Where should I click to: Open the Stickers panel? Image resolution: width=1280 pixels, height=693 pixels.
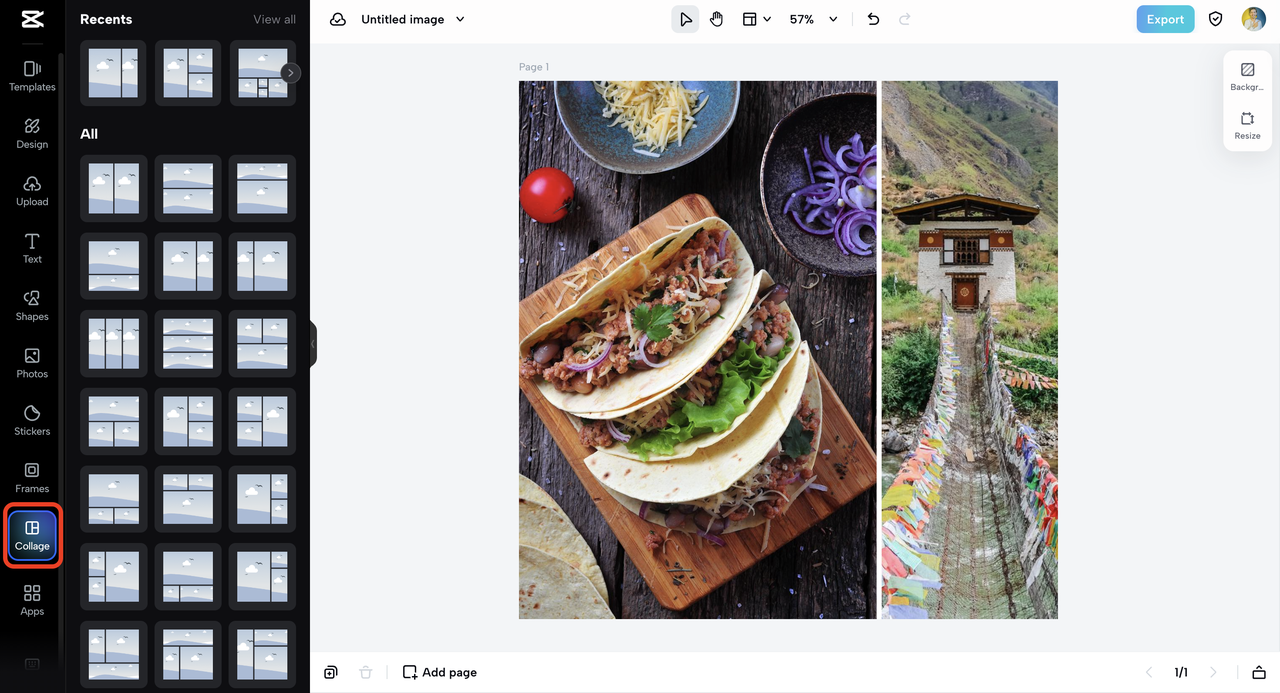pos(32,420)
